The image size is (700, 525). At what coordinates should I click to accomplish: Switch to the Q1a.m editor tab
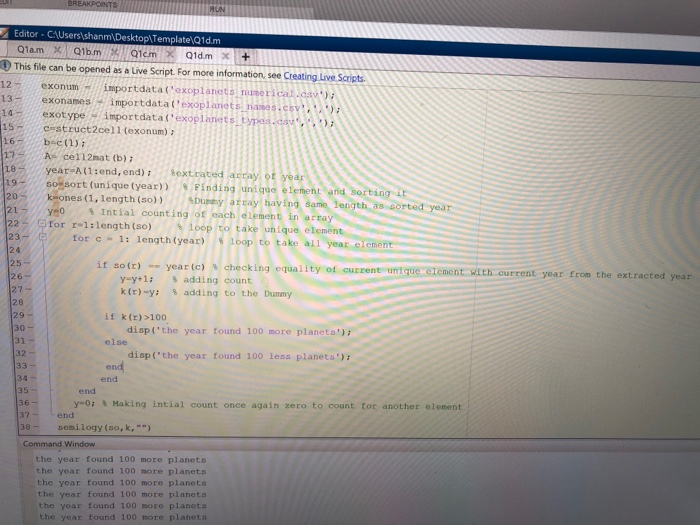(30, 50)
